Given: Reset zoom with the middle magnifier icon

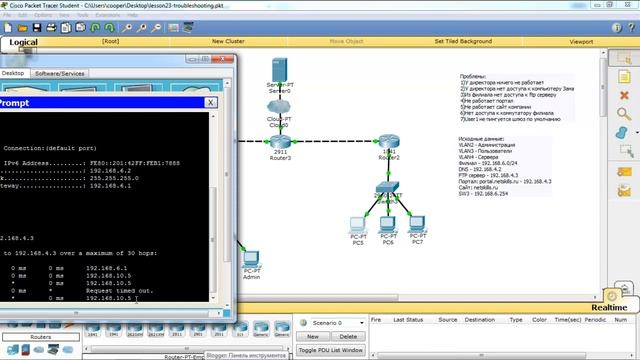Looking at the screenshot, I should pyautogui.click(x=142, y=28).
